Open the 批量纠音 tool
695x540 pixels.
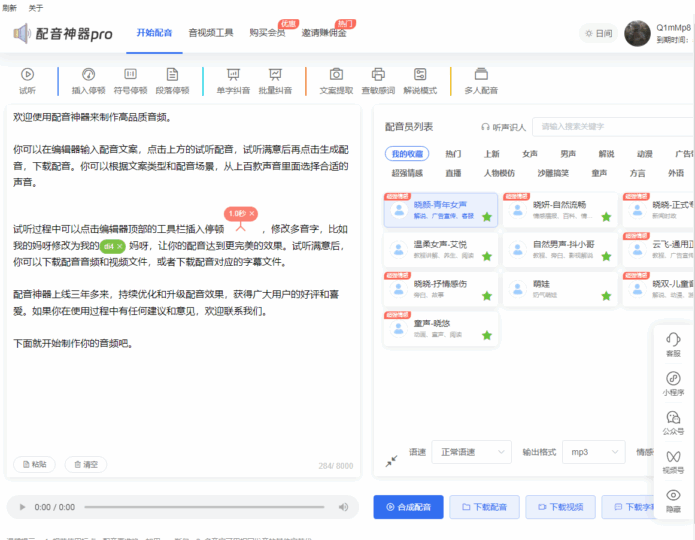pyautogui.click(x=275, y=81)
